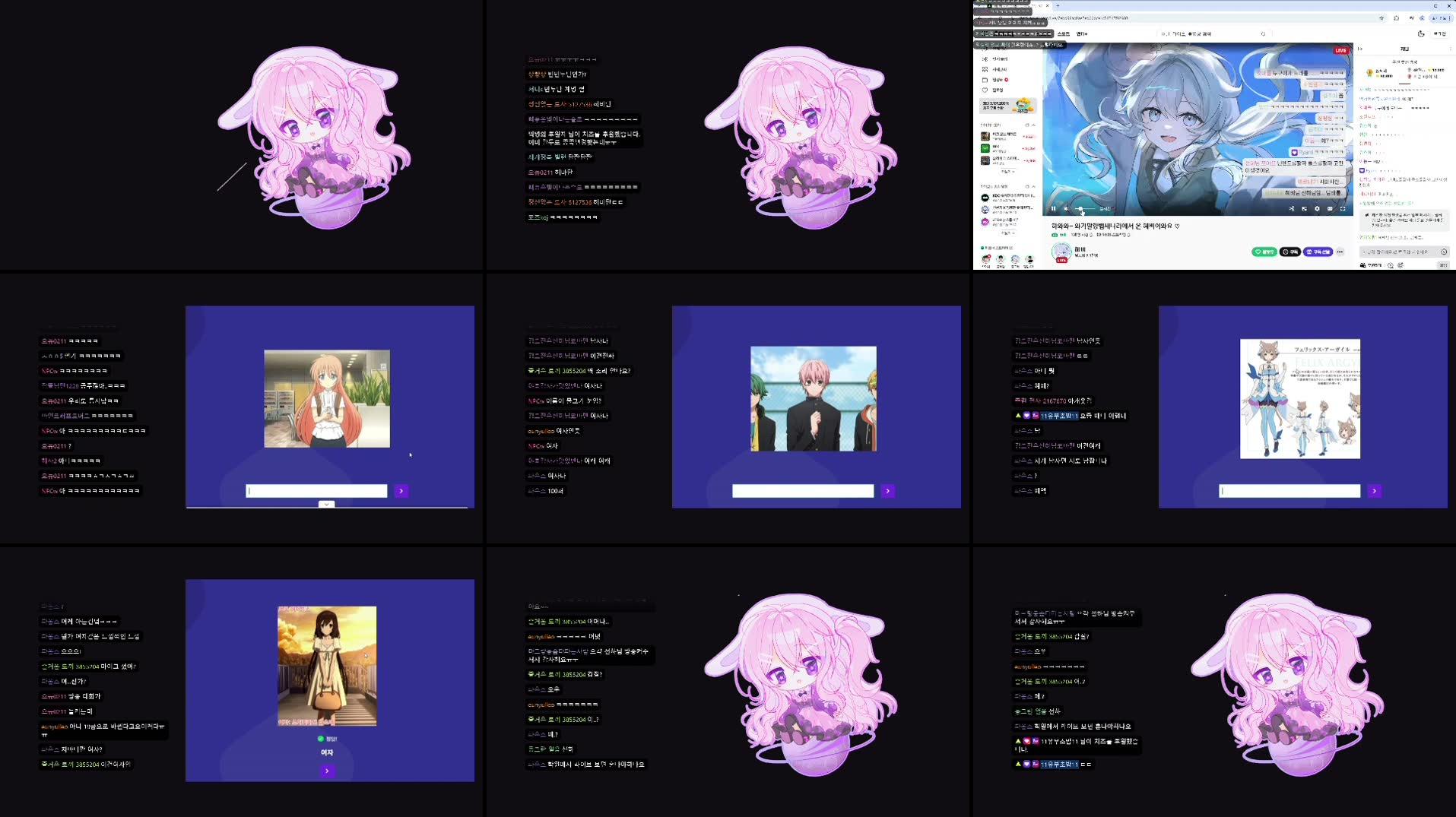
Task: Bookmark the page with the browser star icon
Action: [x=1381, y=18]
